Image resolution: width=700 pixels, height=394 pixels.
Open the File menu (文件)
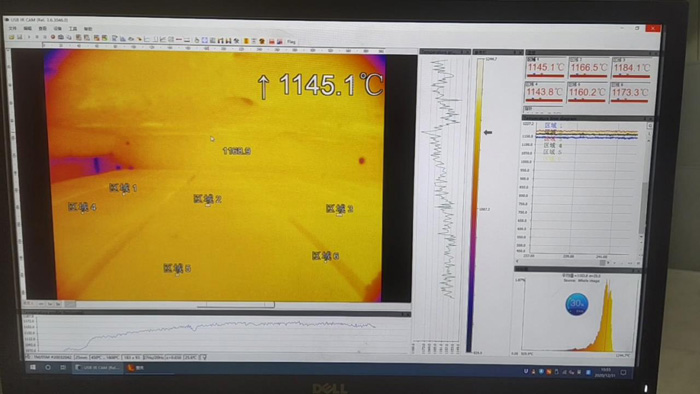pyautogui.click(x=12, y=28)
